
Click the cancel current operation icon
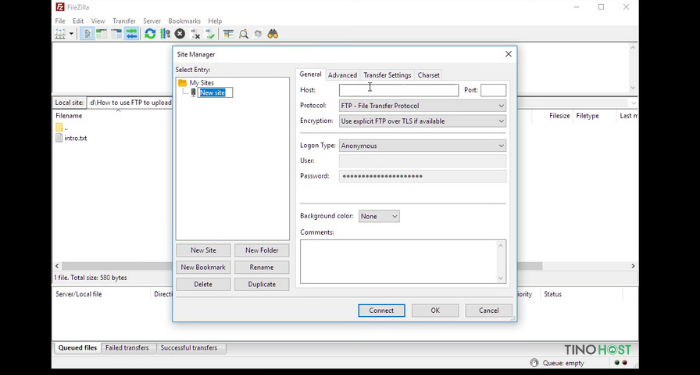(x=179, y=34)
